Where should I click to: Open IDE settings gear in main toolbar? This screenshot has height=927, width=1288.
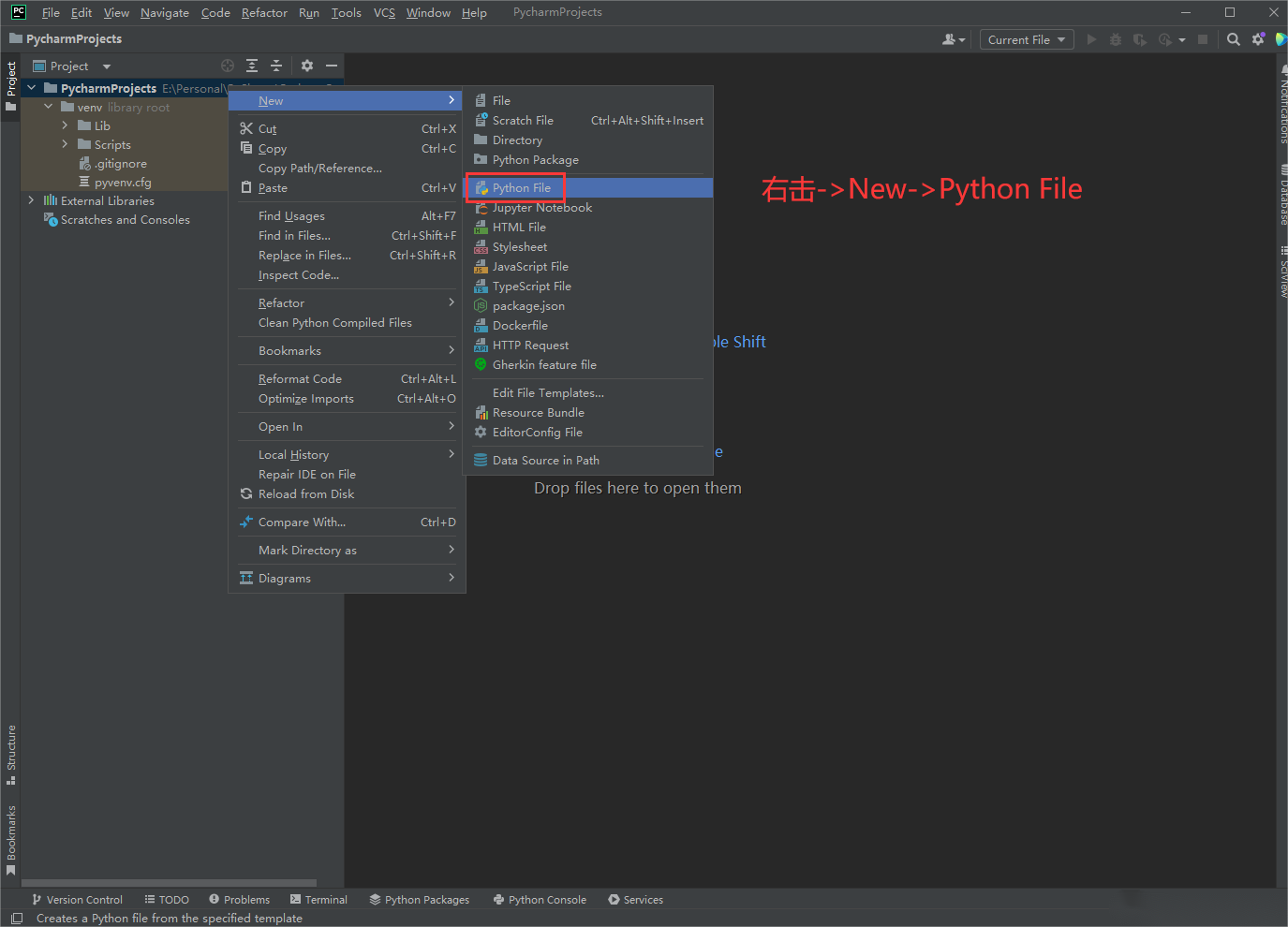pos(1258,39)
